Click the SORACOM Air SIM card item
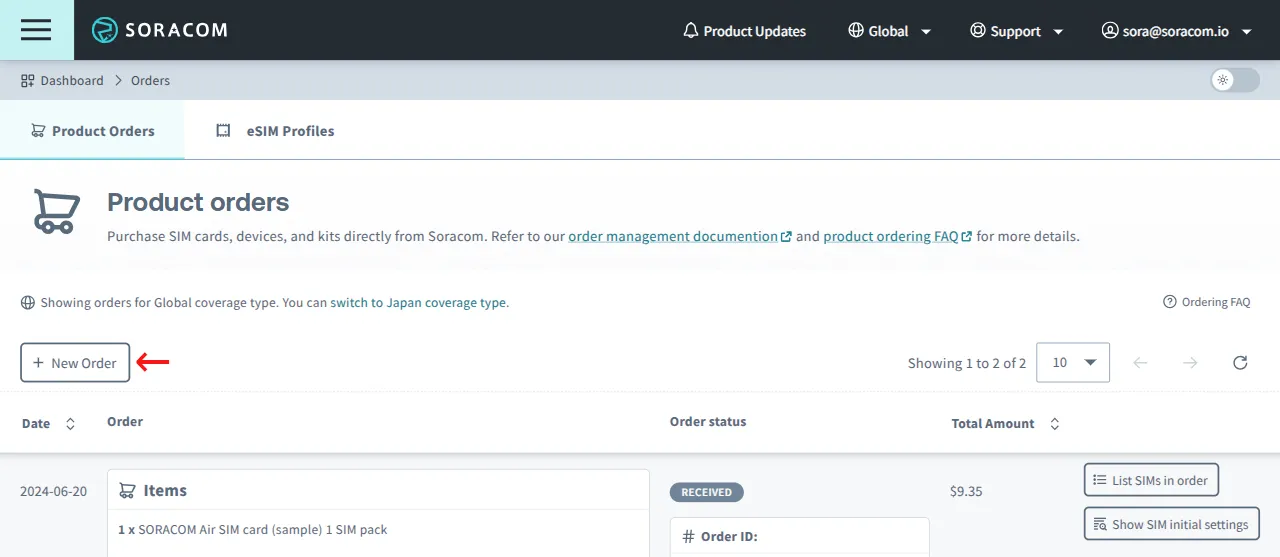 [x=253, y=529]
